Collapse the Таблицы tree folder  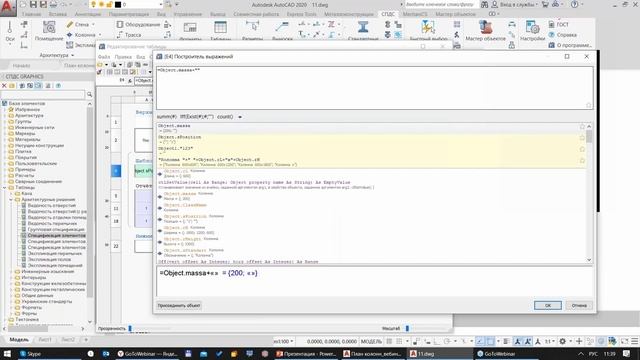pos(5,188)
